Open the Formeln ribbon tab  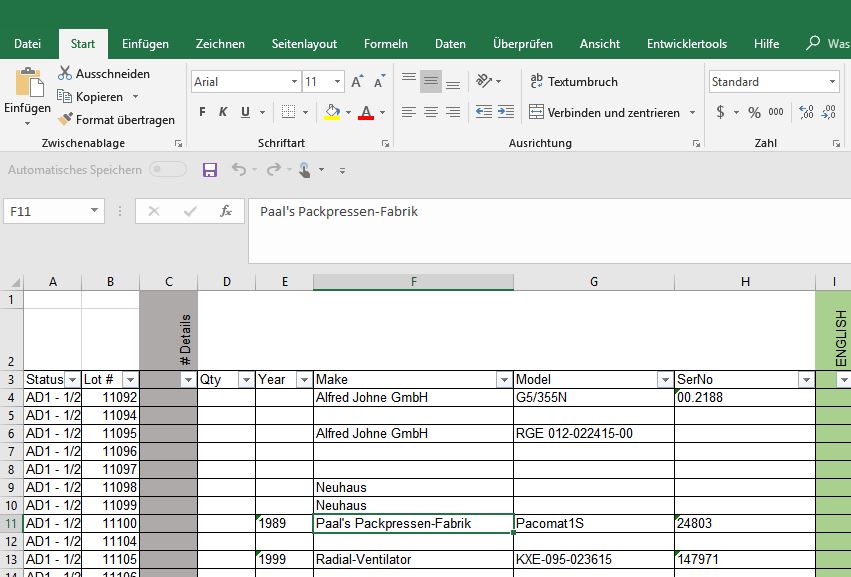[385, 44]
